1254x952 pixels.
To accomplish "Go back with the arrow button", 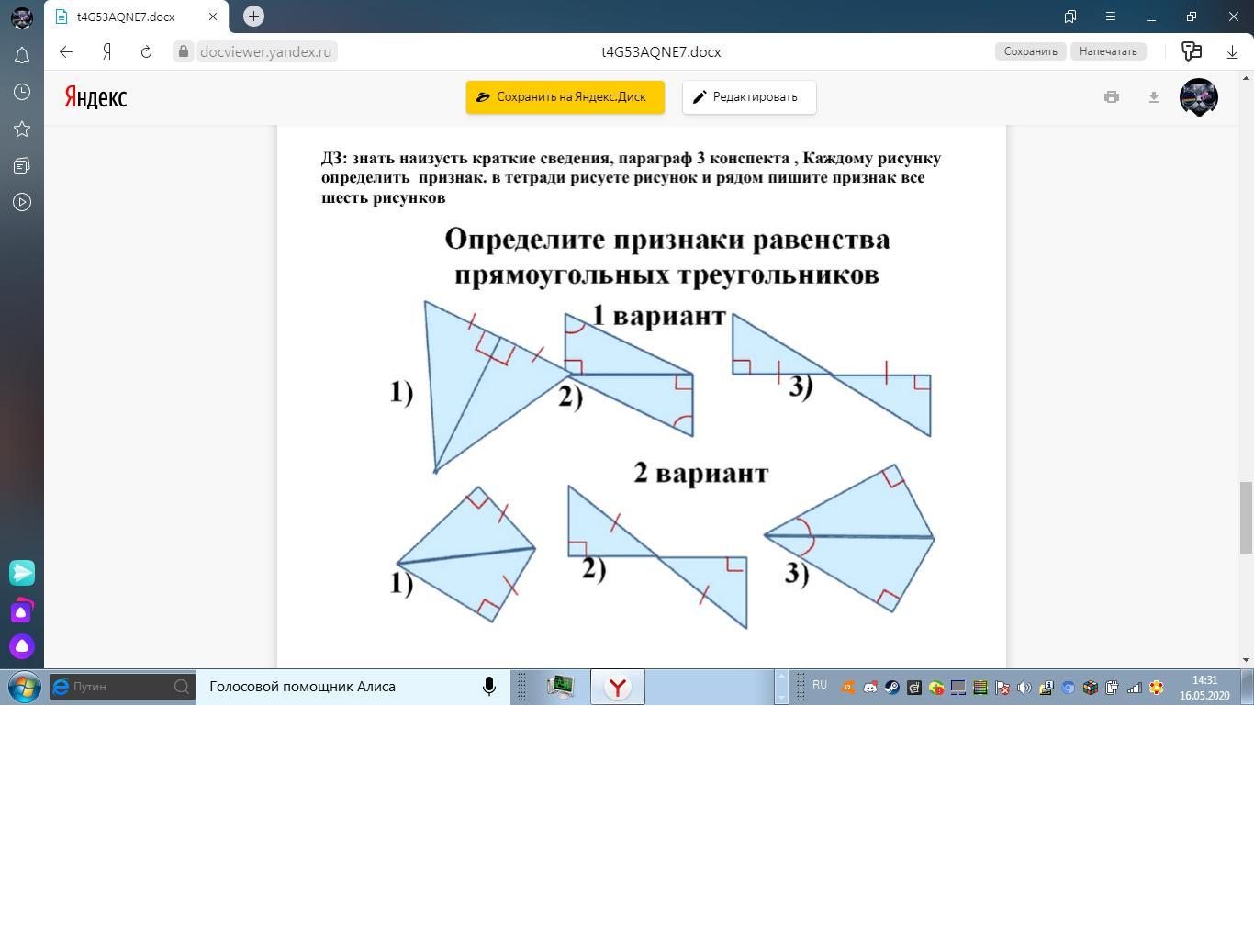I will tap(66, 52).
